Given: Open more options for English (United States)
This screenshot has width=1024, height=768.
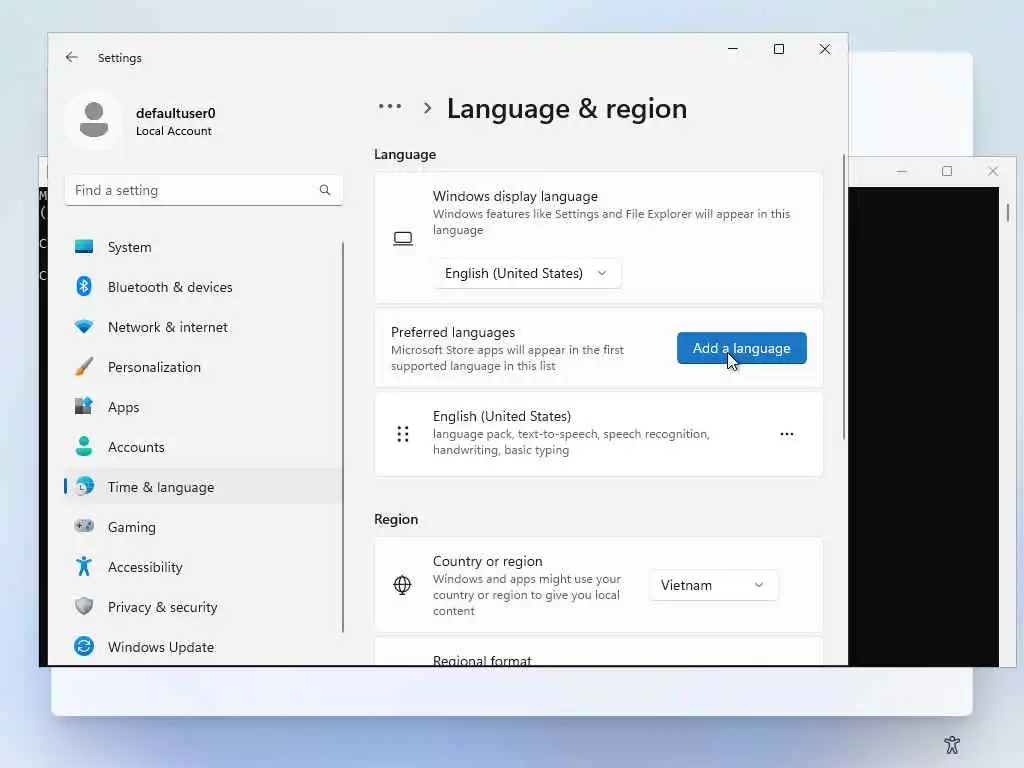Looking at the screenshot, I should click(787, 434).
